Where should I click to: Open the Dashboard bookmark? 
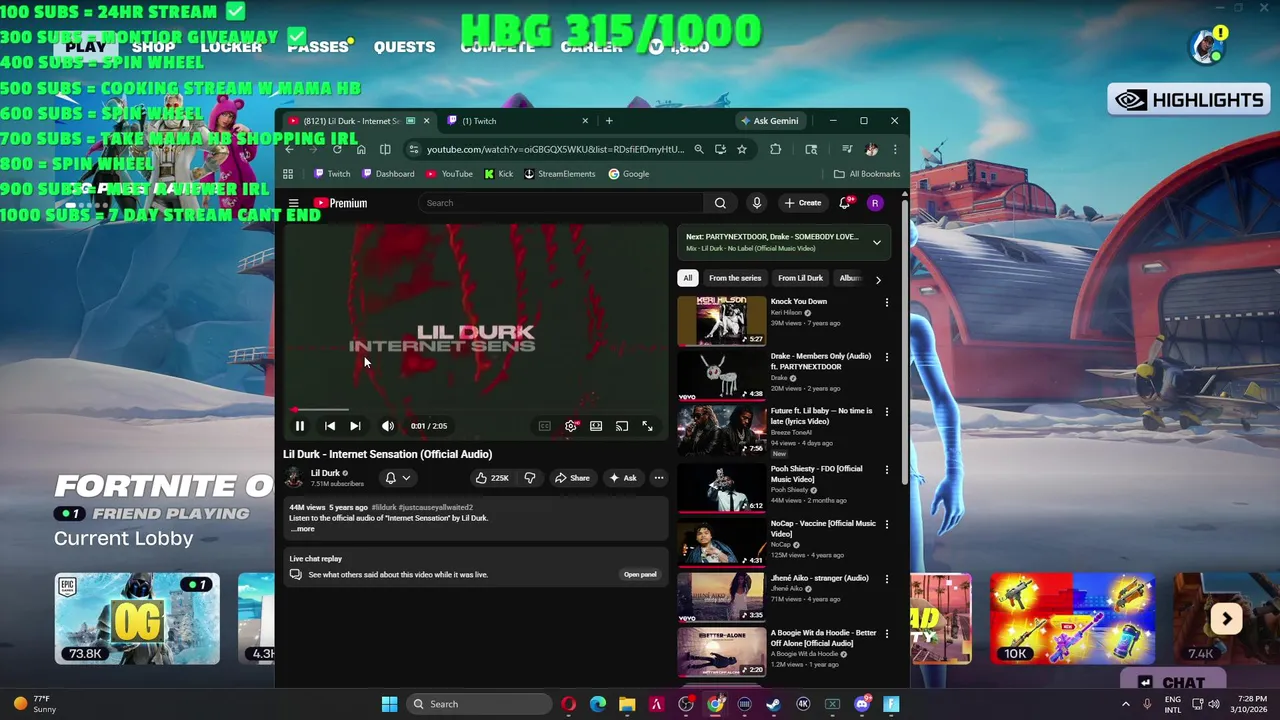388,174
